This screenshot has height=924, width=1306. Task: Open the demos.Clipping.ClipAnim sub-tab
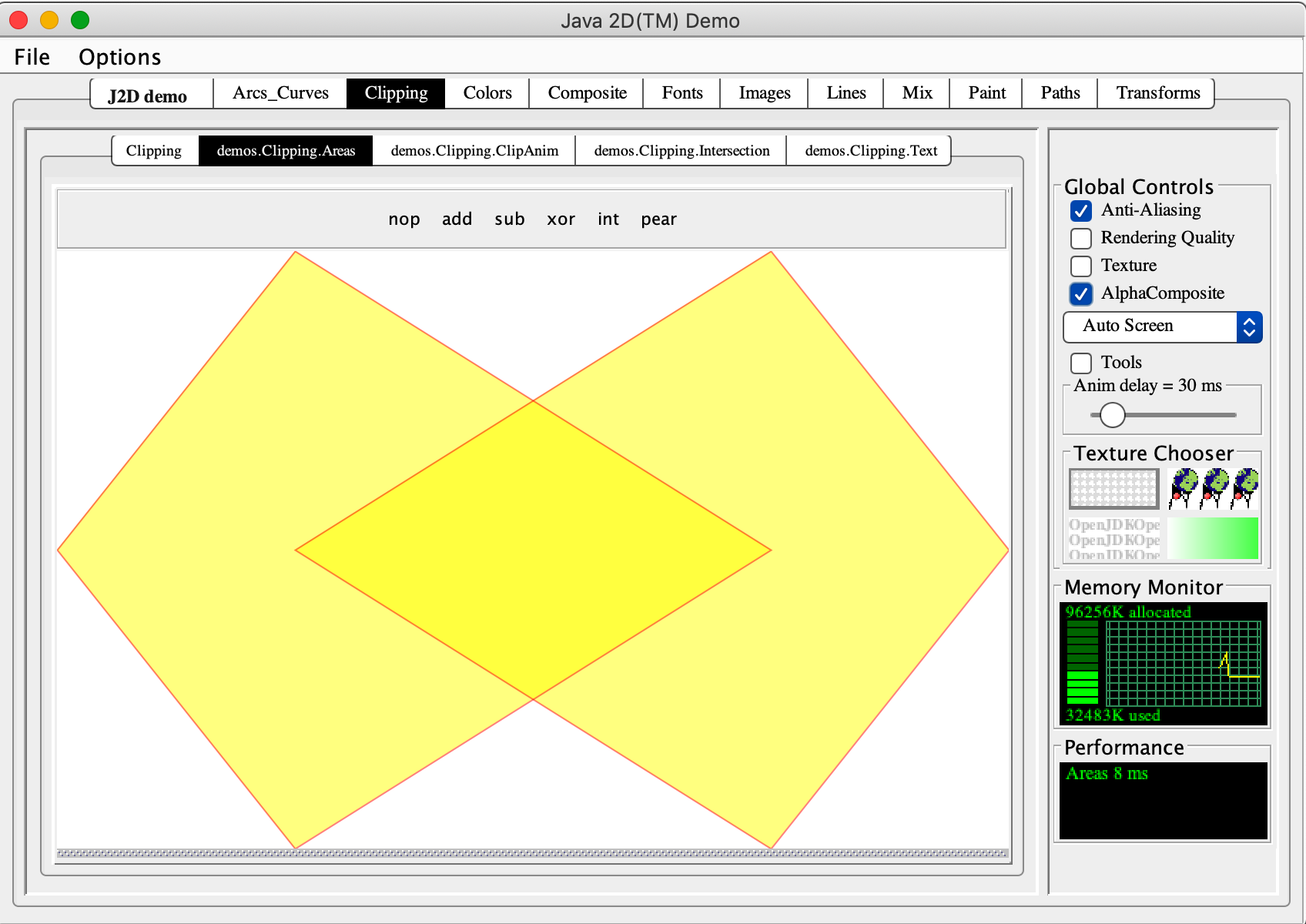click(474, 151)
